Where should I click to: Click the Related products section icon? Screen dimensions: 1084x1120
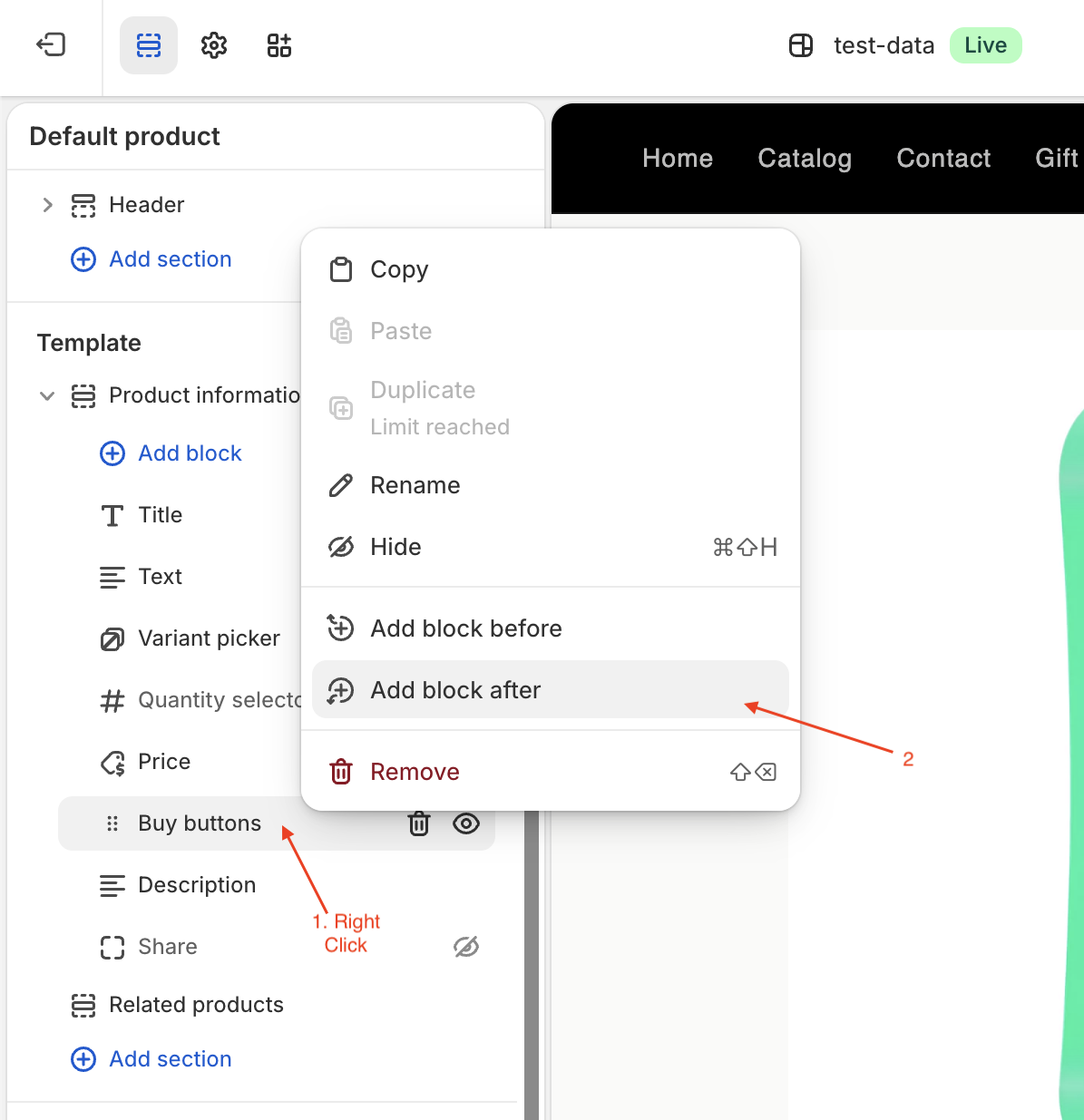pos(83,1005)
